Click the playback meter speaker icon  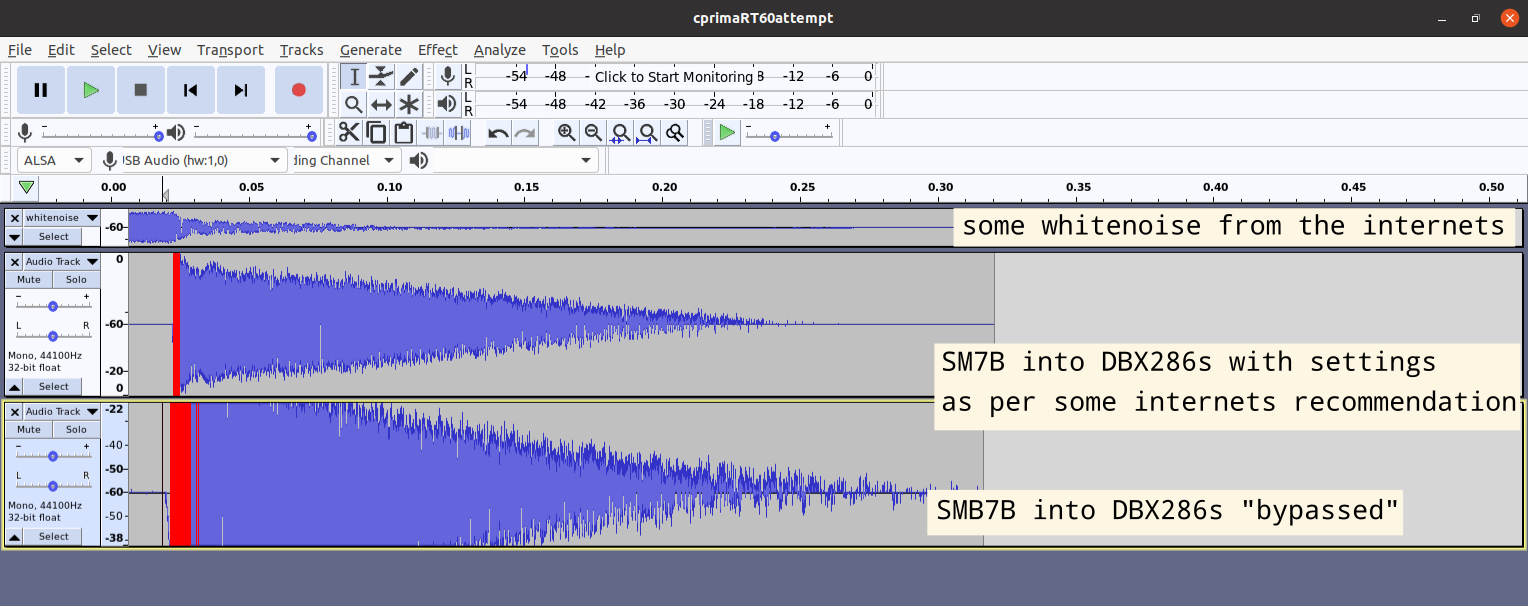(x=447, y=103)
